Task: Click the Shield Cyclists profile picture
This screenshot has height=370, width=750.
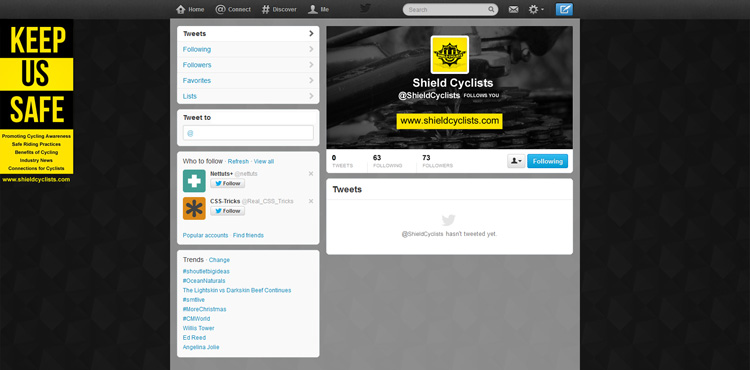Action: [x=450, y=54]
